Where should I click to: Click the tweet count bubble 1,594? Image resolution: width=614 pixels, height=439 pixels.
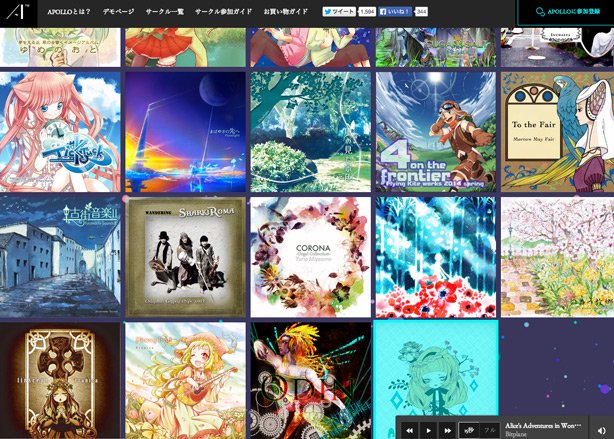[x=367, y=12]
